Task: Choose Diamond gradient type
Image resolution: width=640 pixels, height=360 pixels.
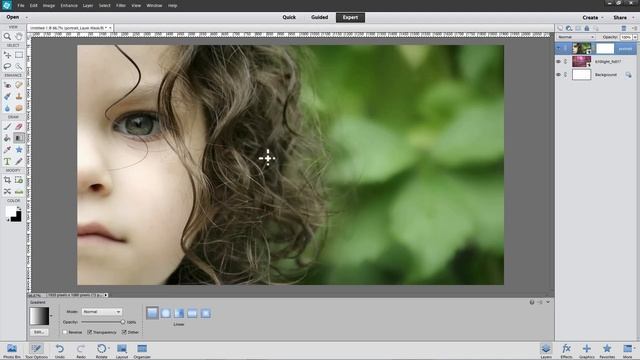Action: [206, 313]
